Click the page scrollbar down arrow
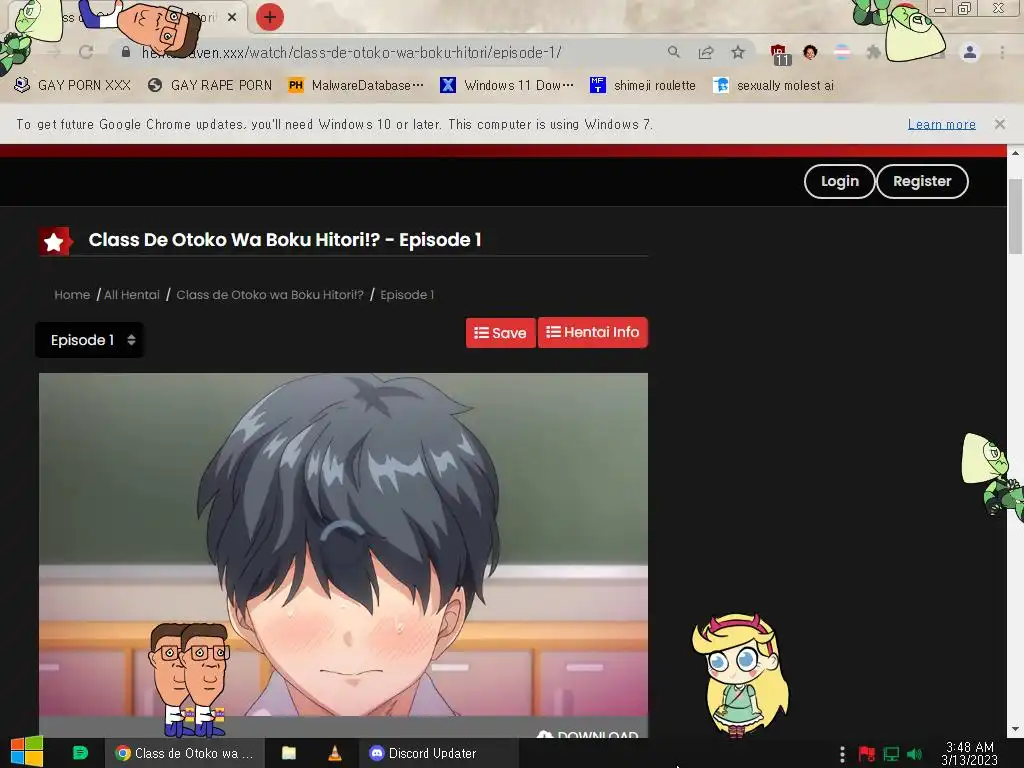Screen dimensions: 1024x768 point(1015,729)
